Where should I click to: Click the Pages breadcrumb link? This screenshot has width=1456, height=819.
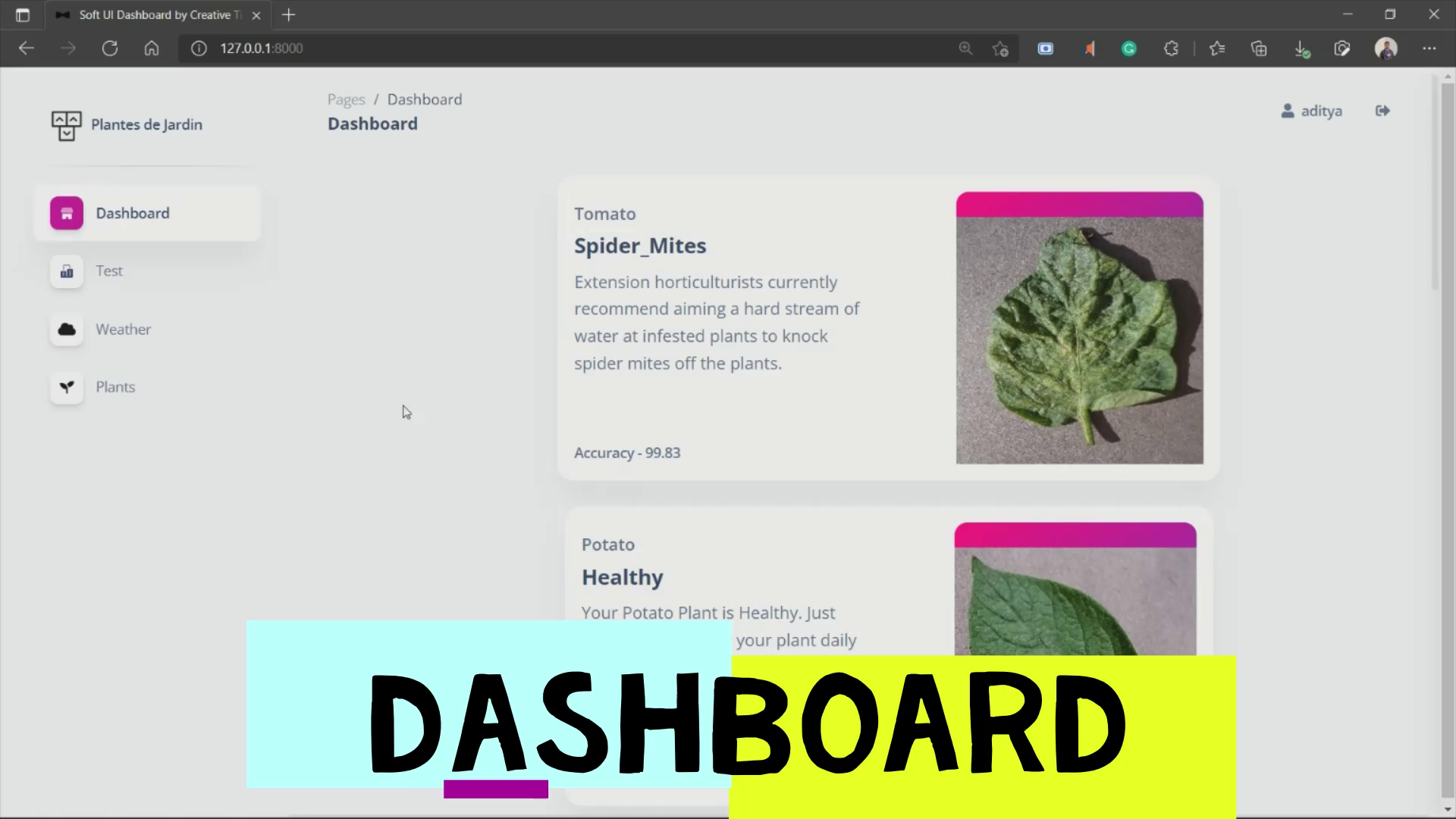pyautogui.click(x=346, y=99)
